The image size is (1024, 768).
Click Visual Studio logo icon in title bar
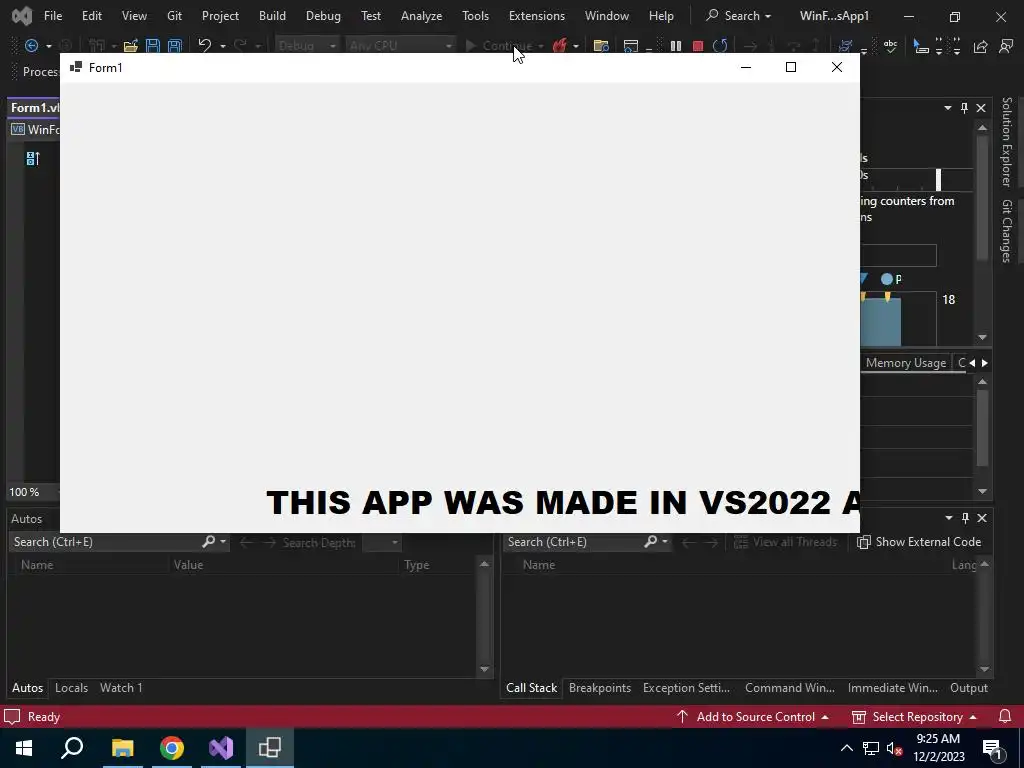(22, 16)
